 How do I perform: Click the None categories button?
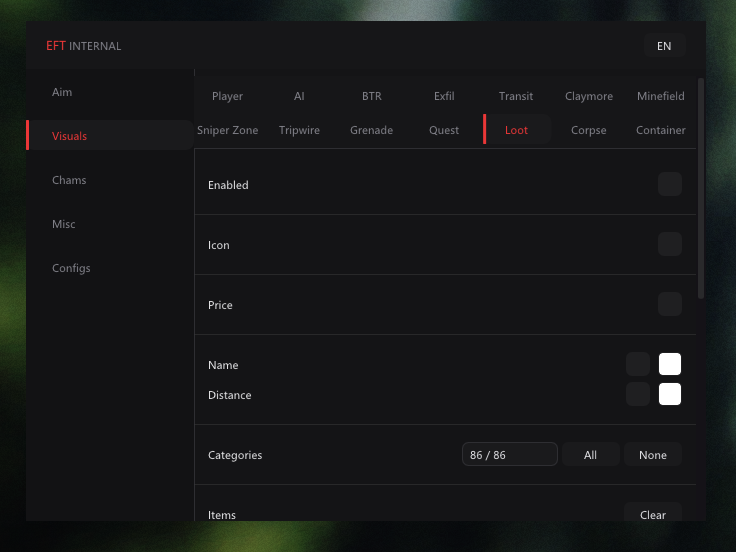tap(653, 454)
